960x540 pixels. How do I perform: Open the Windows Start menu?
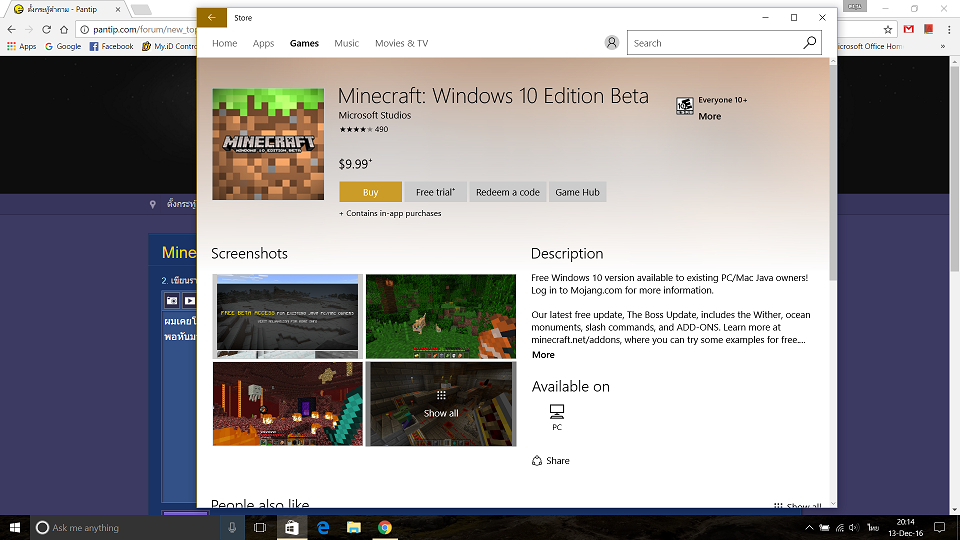[15, 527]
